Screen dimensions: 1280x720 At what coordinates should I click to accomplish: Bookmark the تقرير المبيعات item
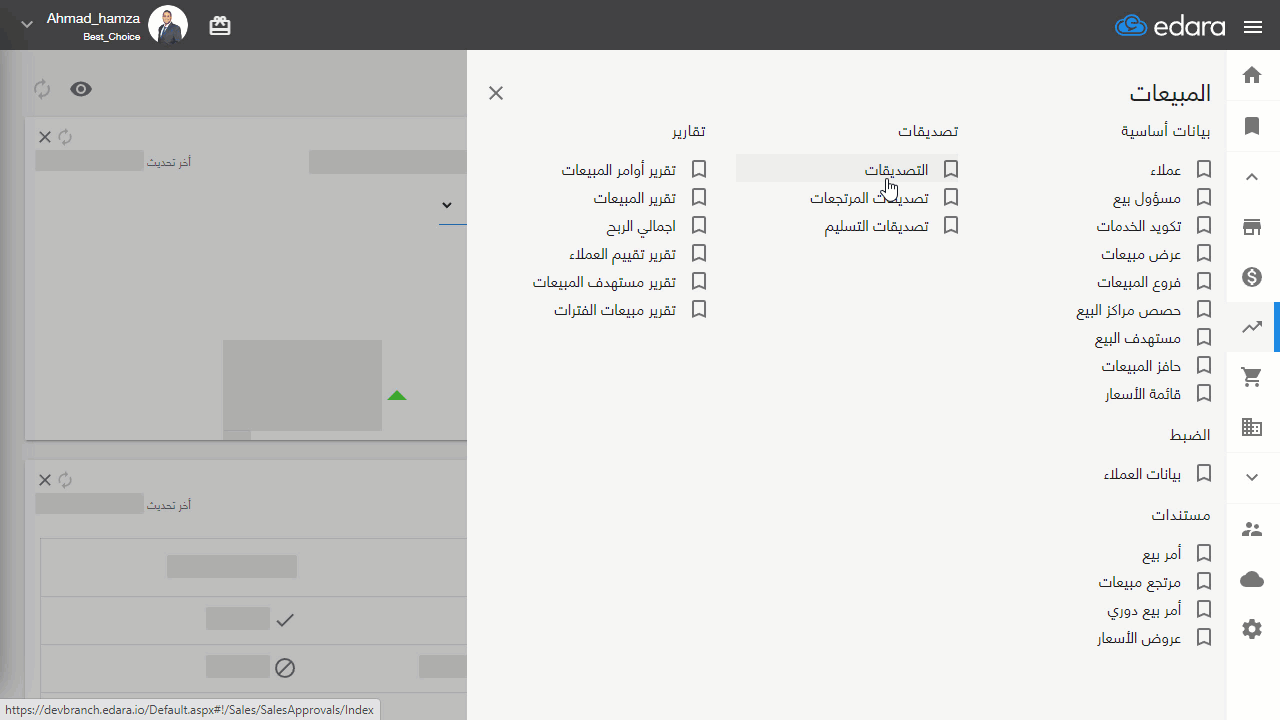(699, 198)
